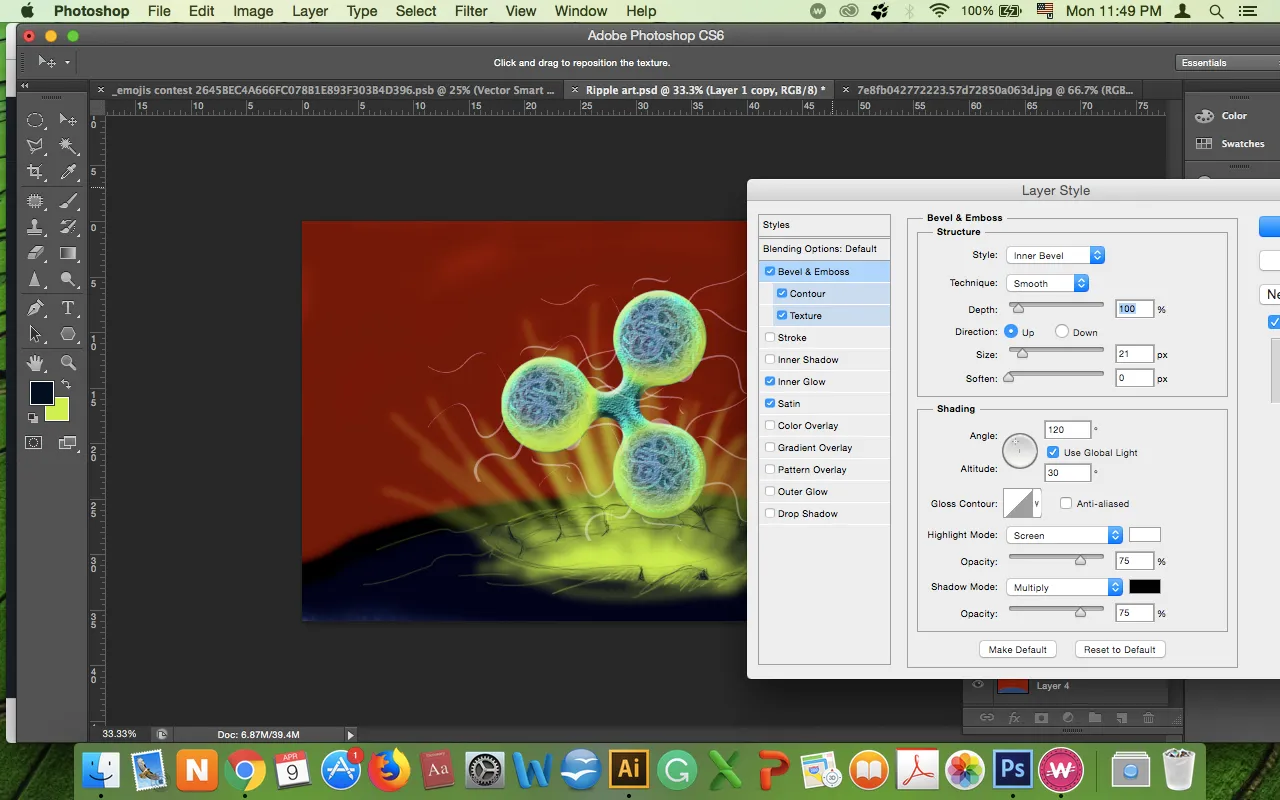Select the Polygonal Lasso tool
Screen dimensions: 1280x800
35,147
